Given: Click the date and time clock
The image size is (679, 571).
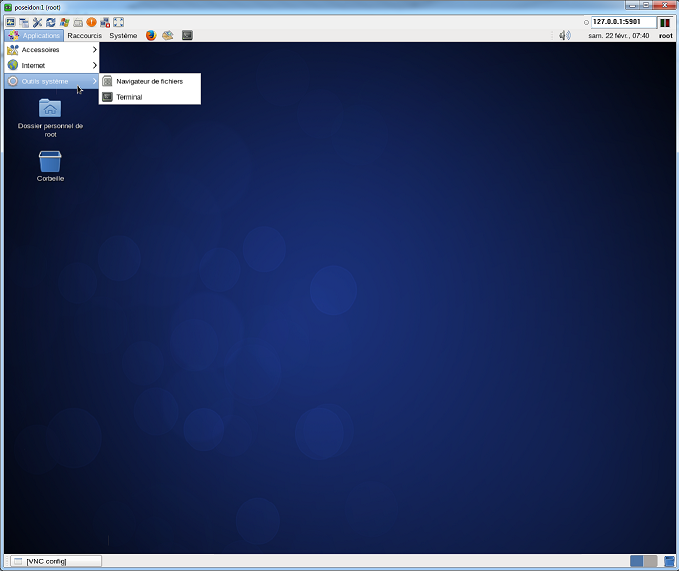Looking at the screenshot, I should pos(618,35).
